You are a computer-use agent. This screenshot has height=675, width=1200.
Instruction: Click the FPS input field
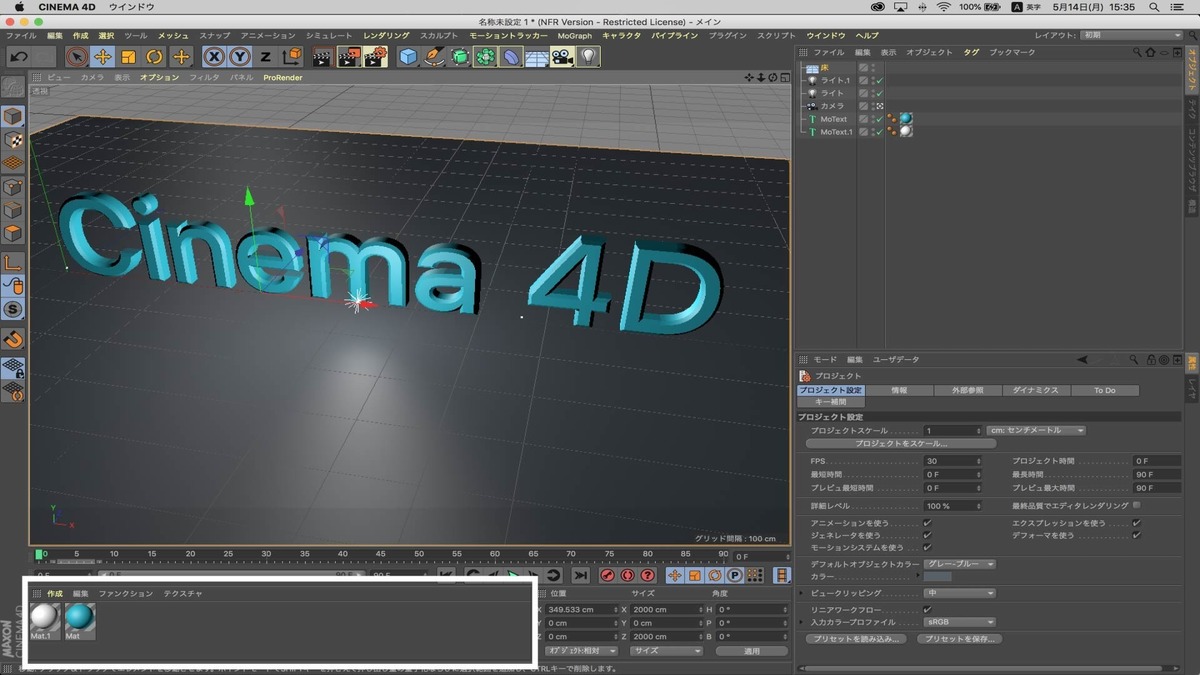[953, 461]
